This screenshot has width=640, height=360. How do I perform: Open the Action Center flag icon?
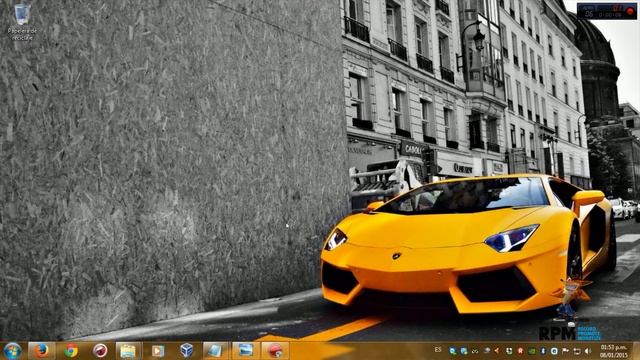pos(565,351)
